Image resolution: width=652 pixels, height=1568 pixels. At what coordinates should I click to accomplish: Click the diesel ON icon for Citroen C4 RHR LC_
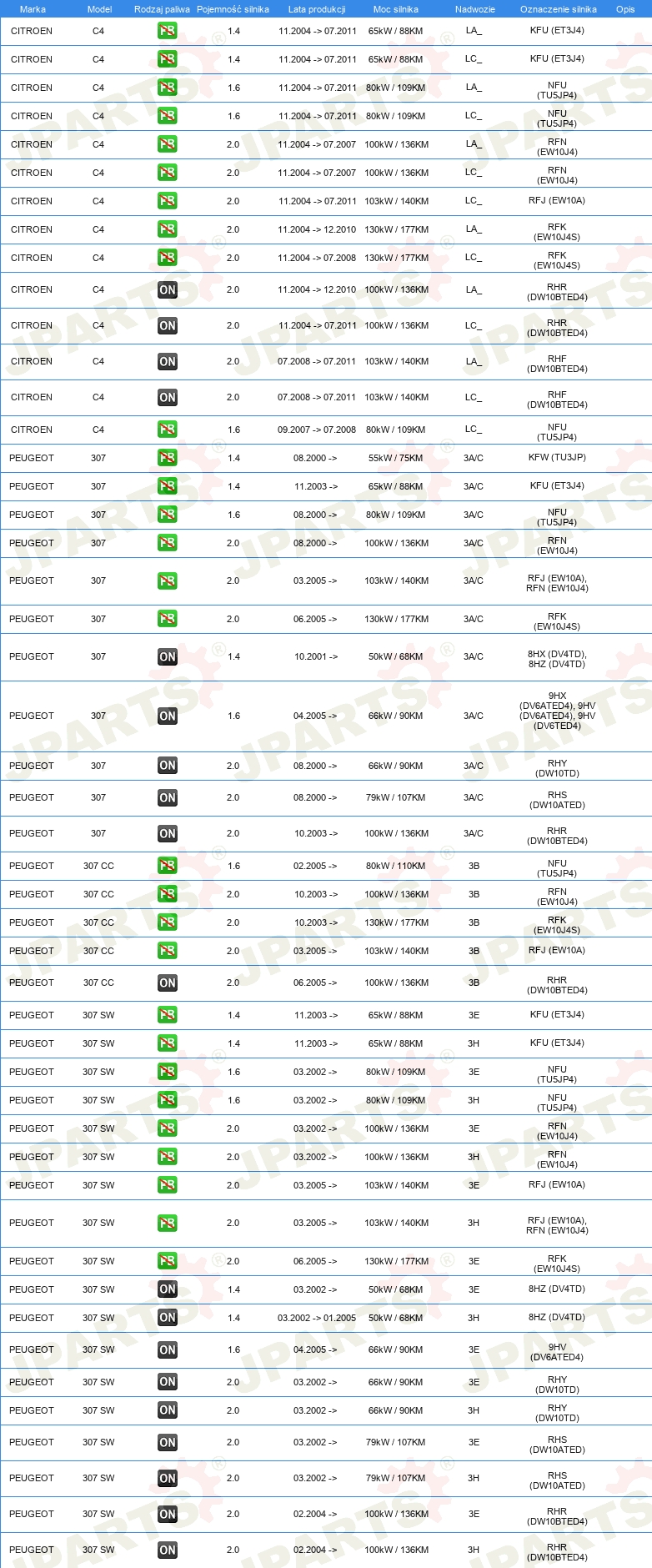(x=167, y=326)
